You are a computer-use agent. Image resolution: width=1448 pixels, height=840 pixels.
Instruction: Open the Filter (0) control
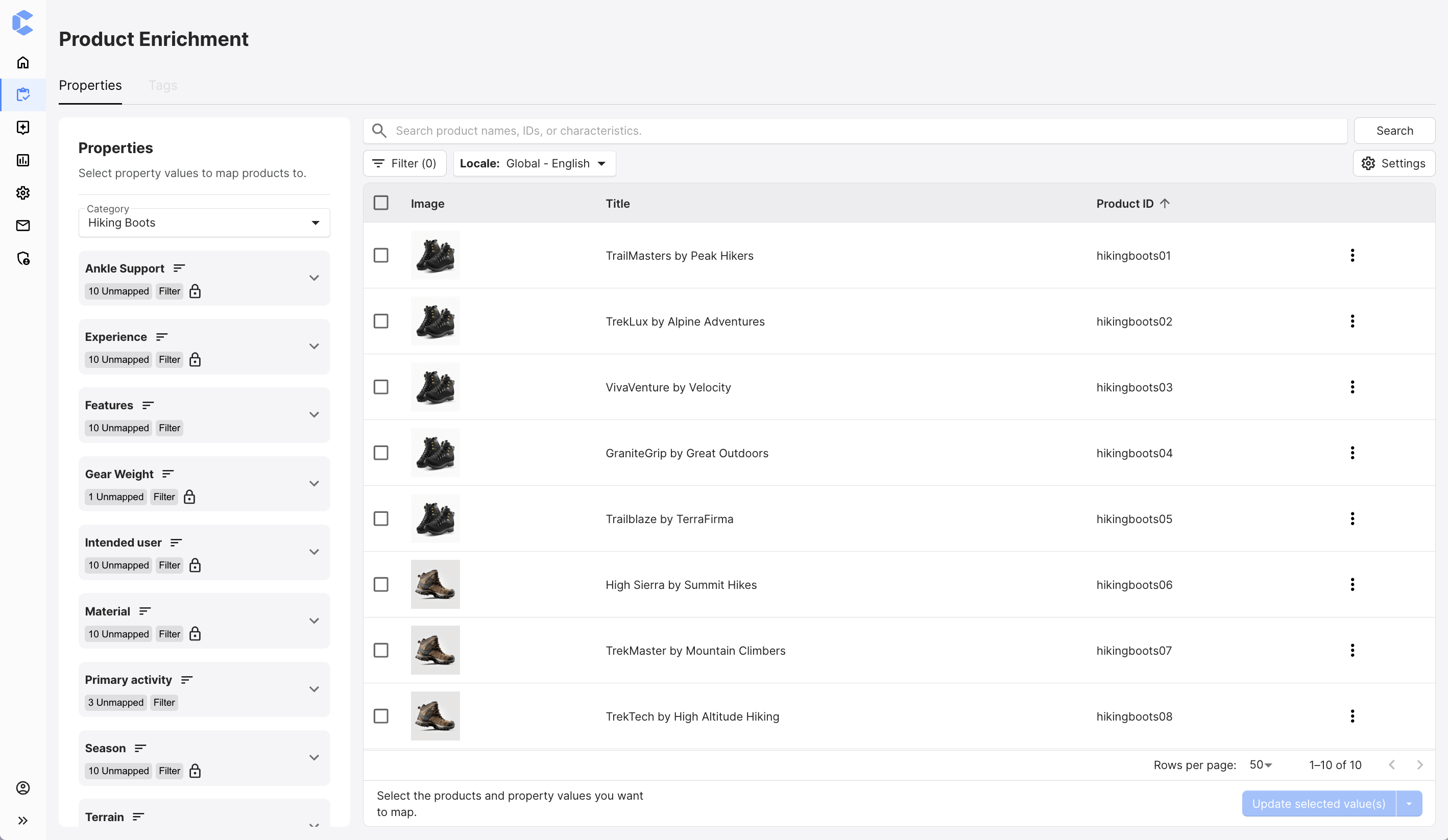coord(404,163)
